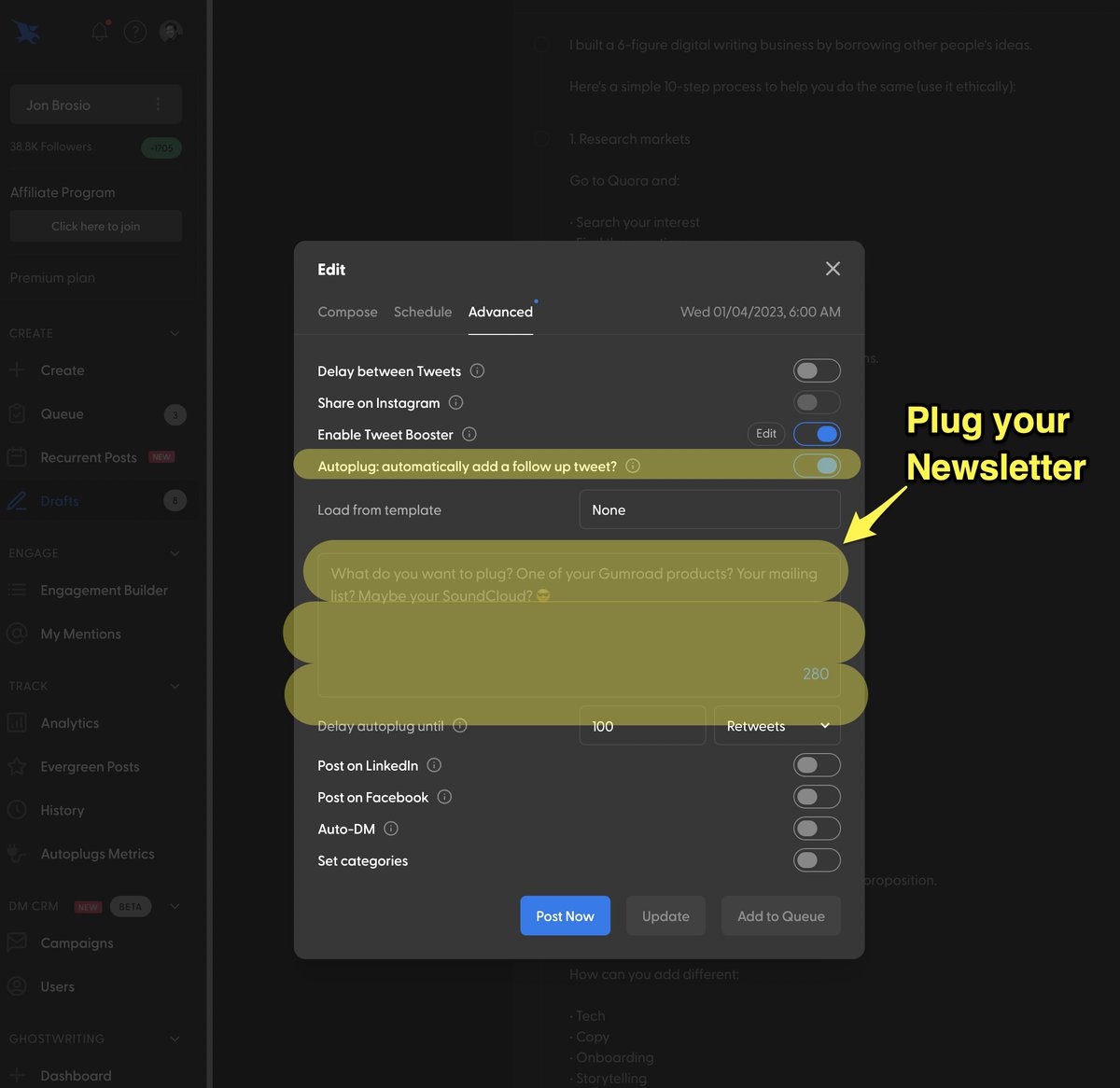Collapse the TRACK sidebar section

click(x=175, y=686)
